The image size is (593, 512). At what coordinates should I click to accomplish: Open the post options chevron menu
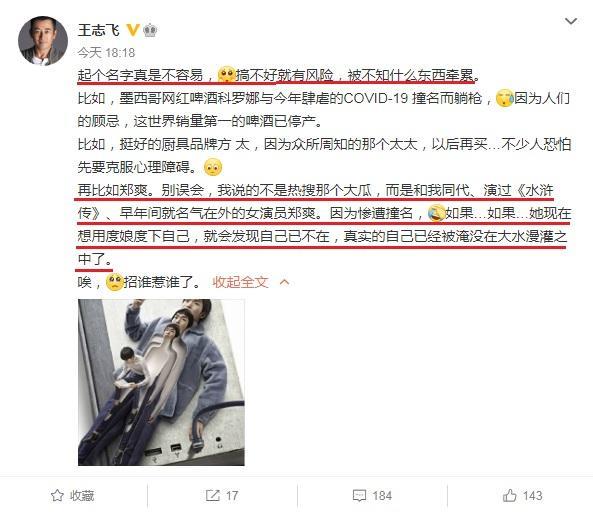571,21
